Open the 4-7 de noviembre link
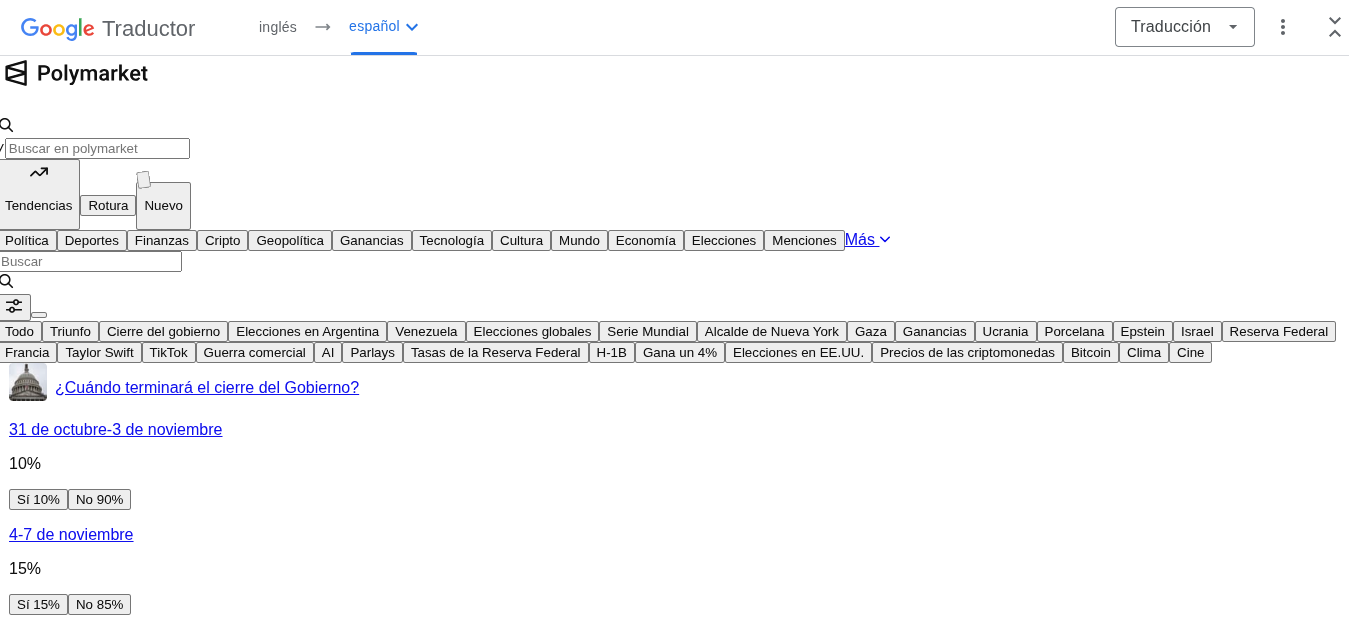The height and width of the screenshot is (626, 1349). point(71,534)
